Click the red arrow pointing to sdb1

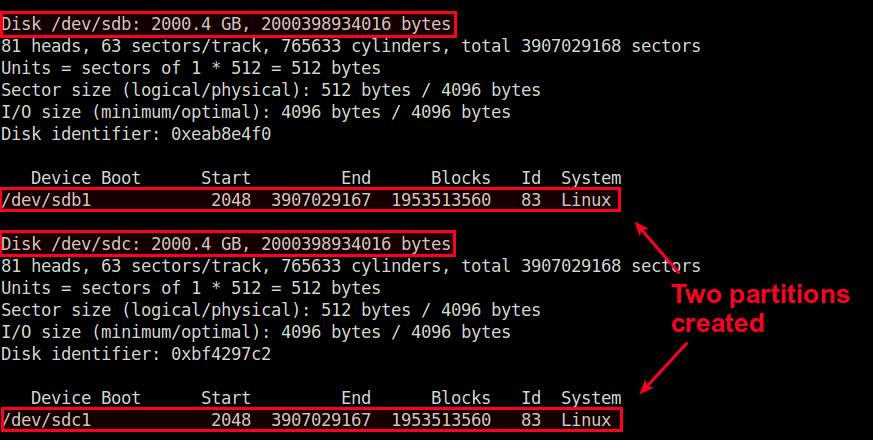[657, 248]
